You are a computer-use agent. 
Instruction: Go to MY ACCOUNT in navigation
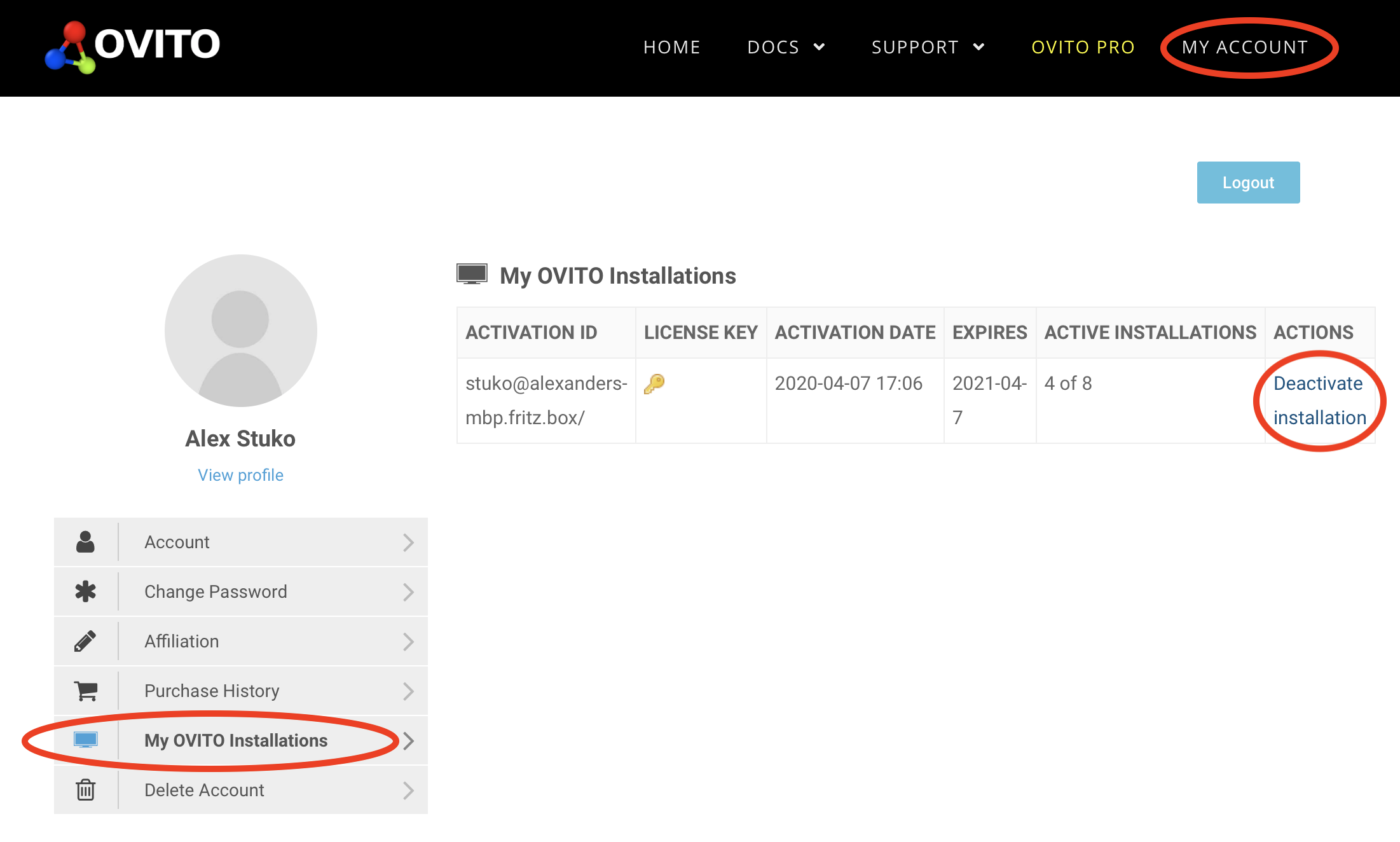point(1244,47)
